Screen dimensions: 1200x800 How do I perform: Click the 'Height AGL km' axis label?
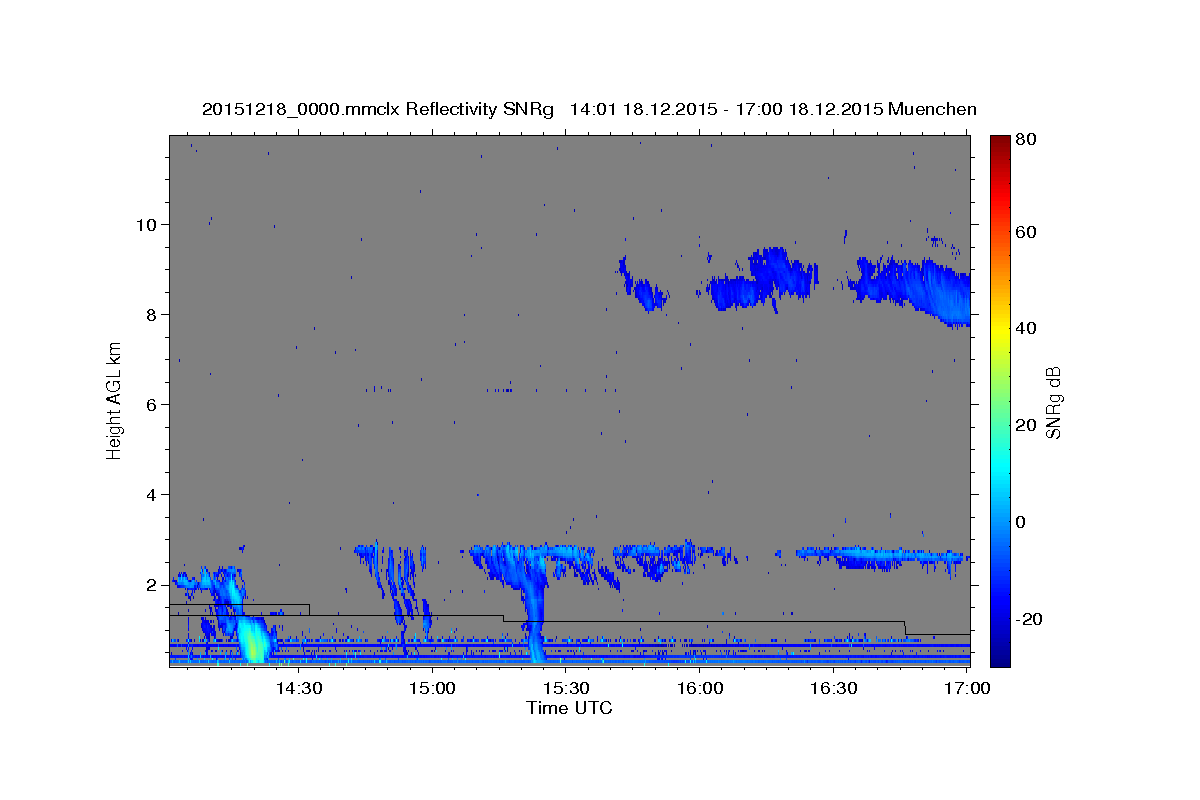tap(114, 400)
